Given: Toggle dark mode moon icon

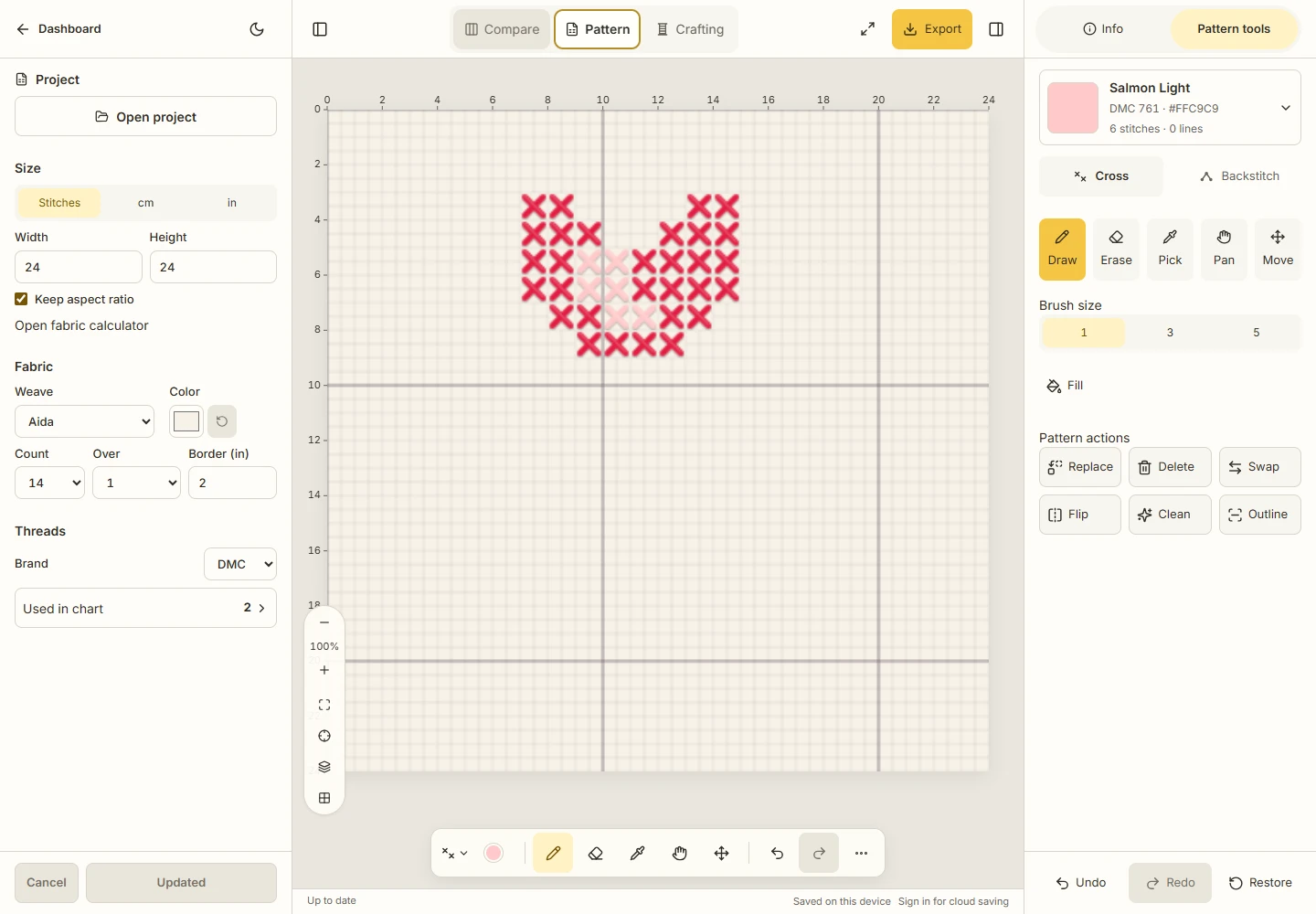Looking at the screenshot, I should coord(257,29).
